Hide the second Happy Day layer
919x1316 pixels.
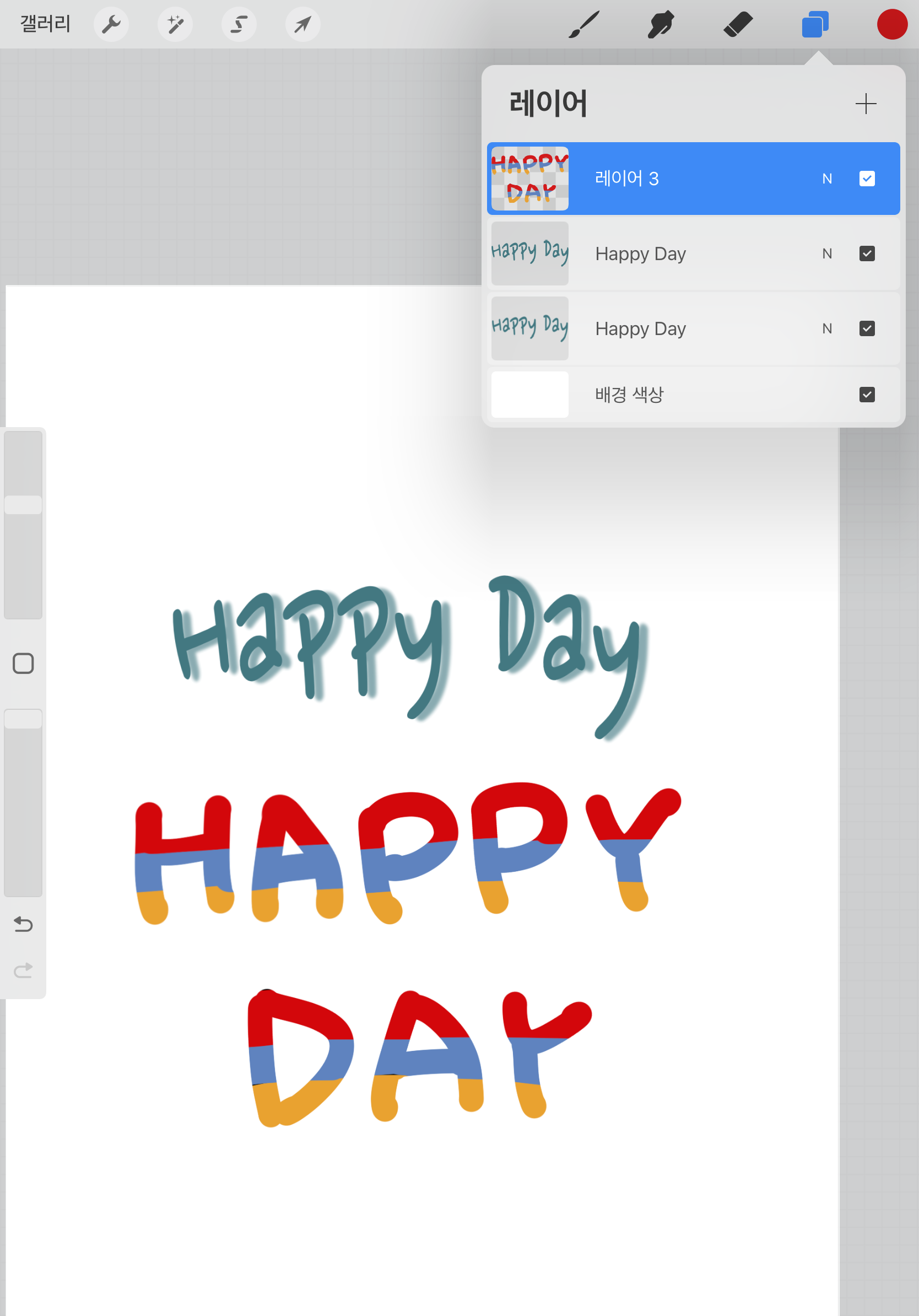click(867, 328)
